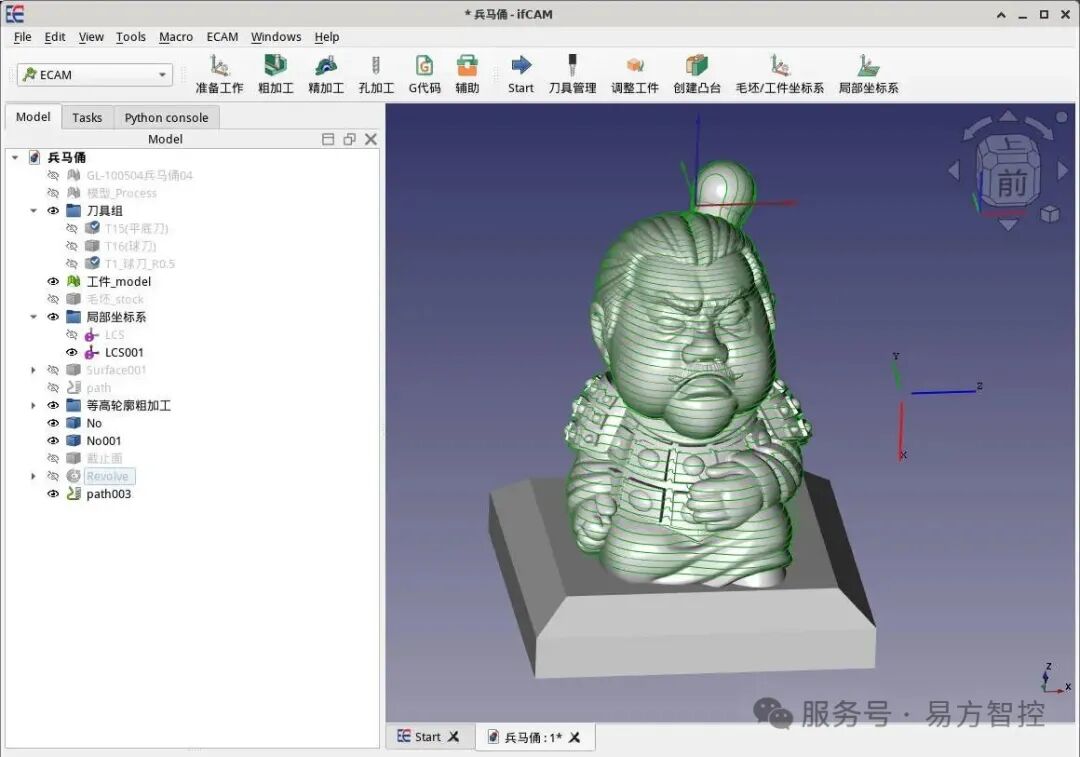This screenshot has width=1080, height=757.
Task: Expand the Surface001 node
Action: [x=33, y=370]
